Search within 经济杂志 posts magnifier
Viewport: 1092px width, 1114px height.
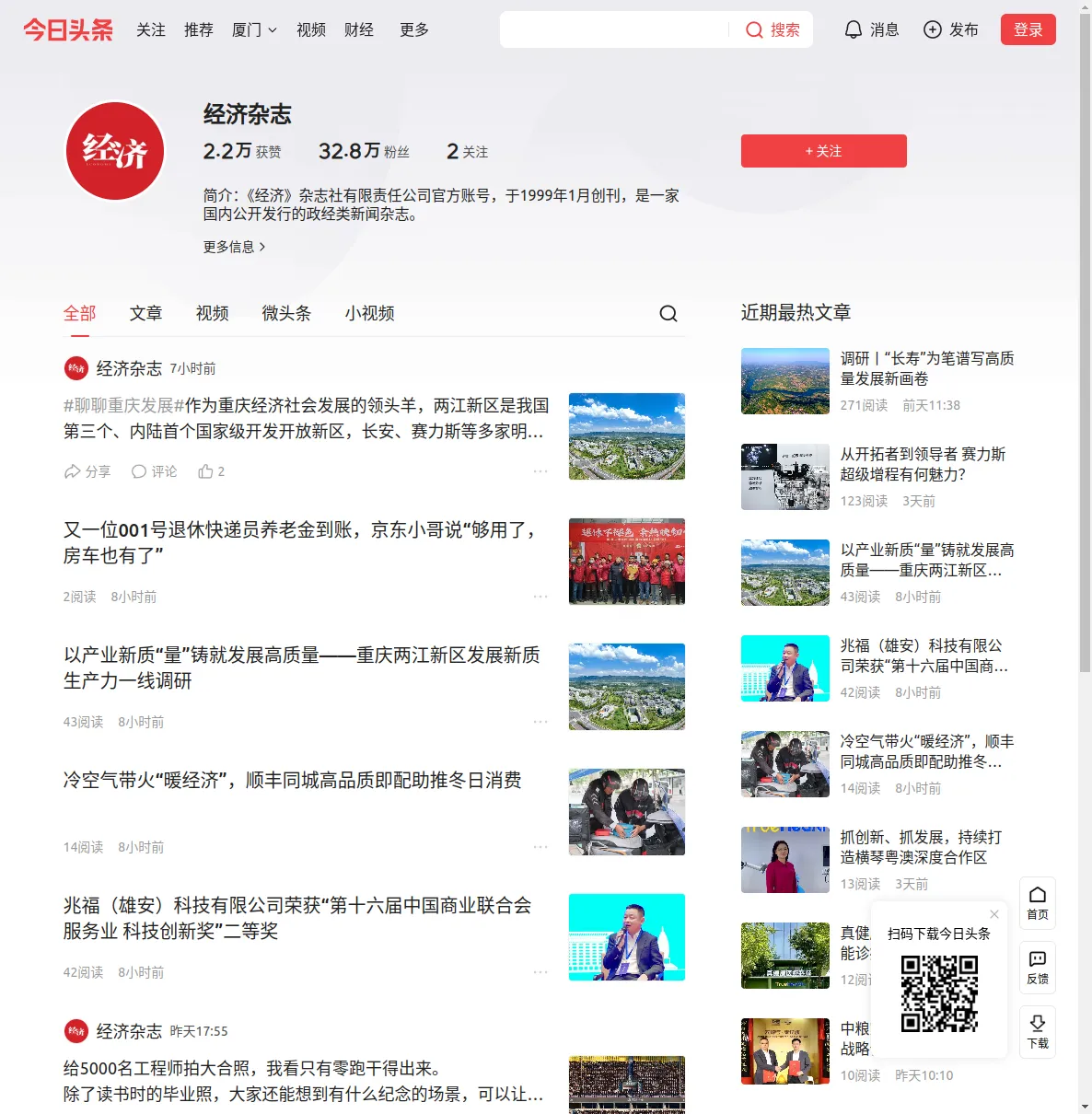(x=668, y=314)
